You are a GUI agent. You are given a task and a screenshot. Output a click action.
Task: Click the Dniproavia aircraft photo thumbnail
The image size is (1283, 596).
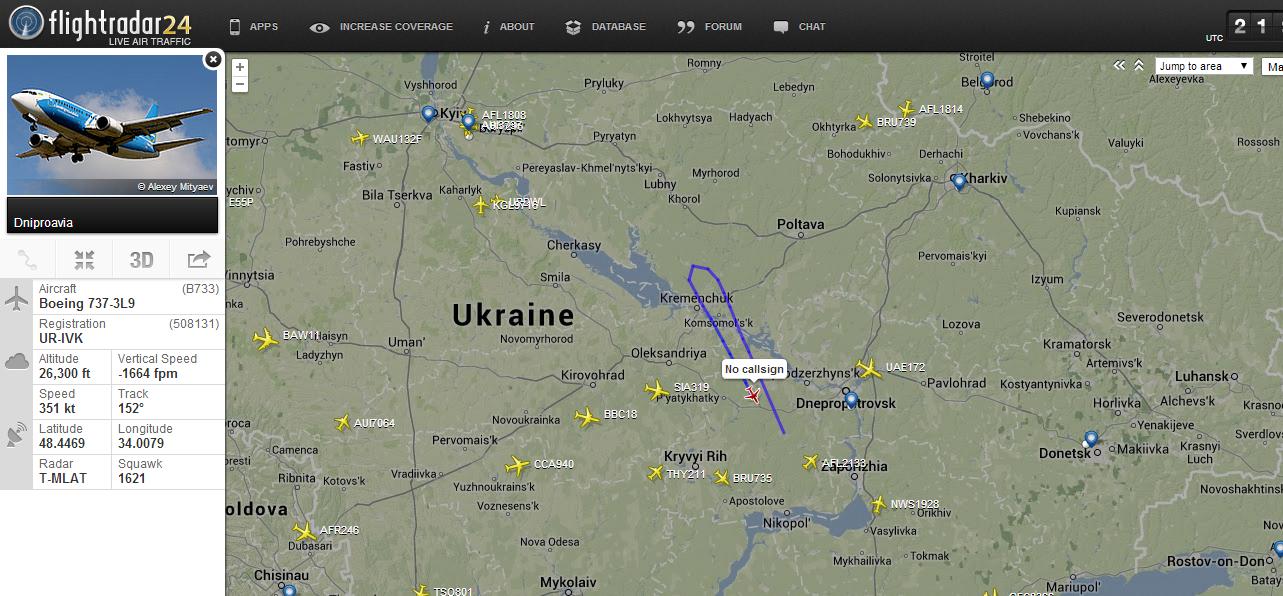[112, 126]
